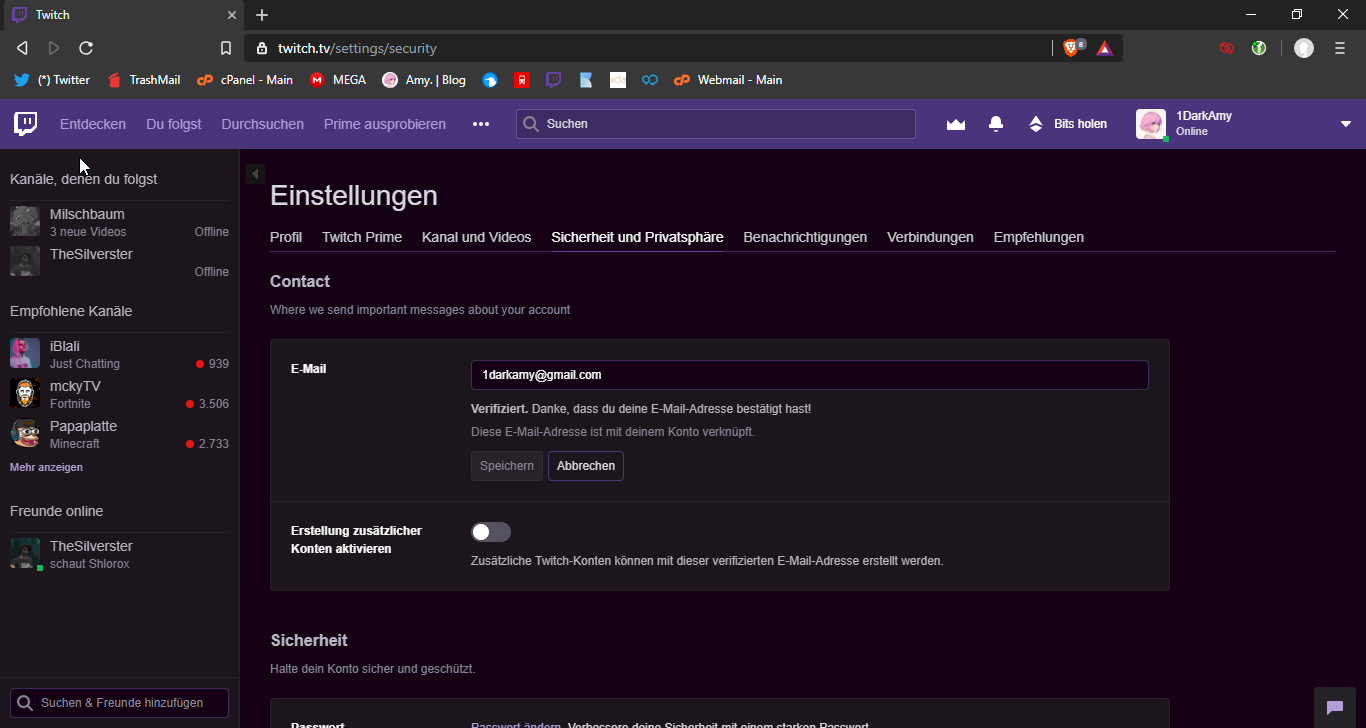Click the bookmark icon in the address bar
Screen dimensions: 1366x728
[x=226, y=47]
